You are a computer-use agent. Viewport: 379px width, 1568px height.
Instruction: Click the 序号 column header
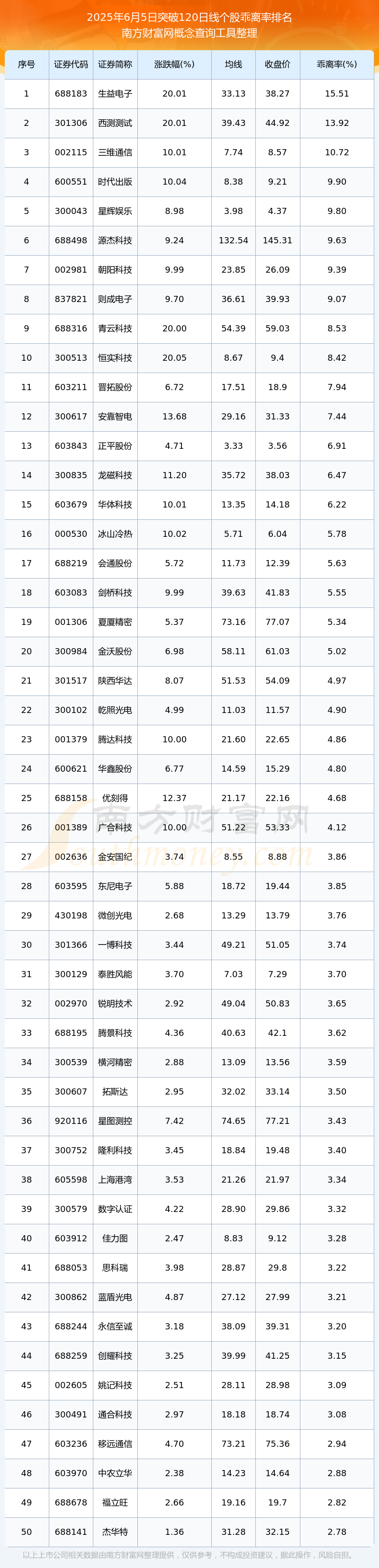tap(26, 64)
